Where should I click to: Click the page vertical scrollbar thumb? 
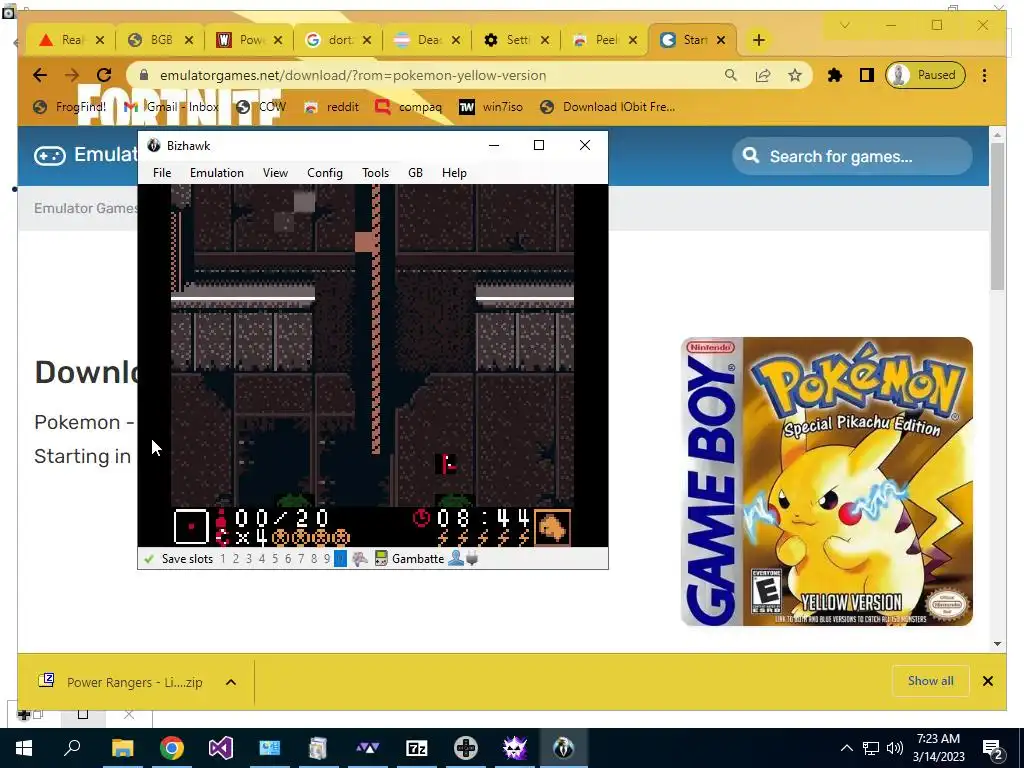[x=997, y=216]
